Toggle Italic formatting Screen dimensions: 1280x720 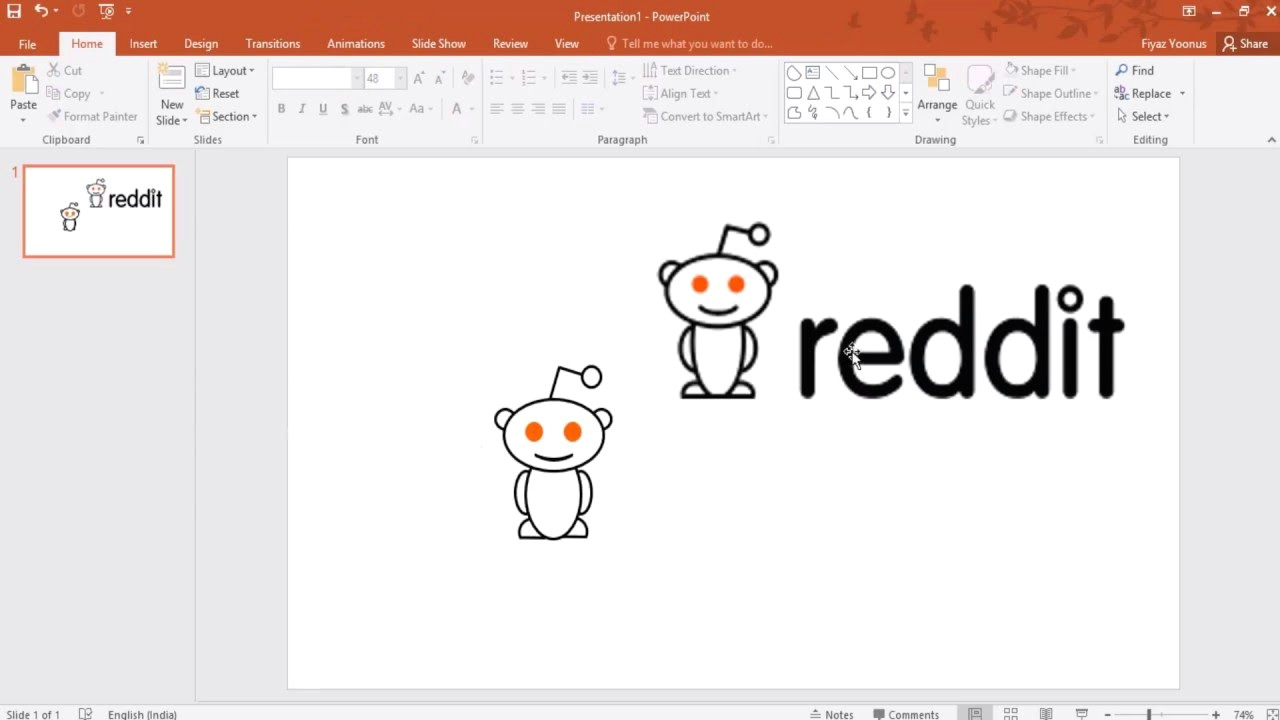[x=302, y=108]
